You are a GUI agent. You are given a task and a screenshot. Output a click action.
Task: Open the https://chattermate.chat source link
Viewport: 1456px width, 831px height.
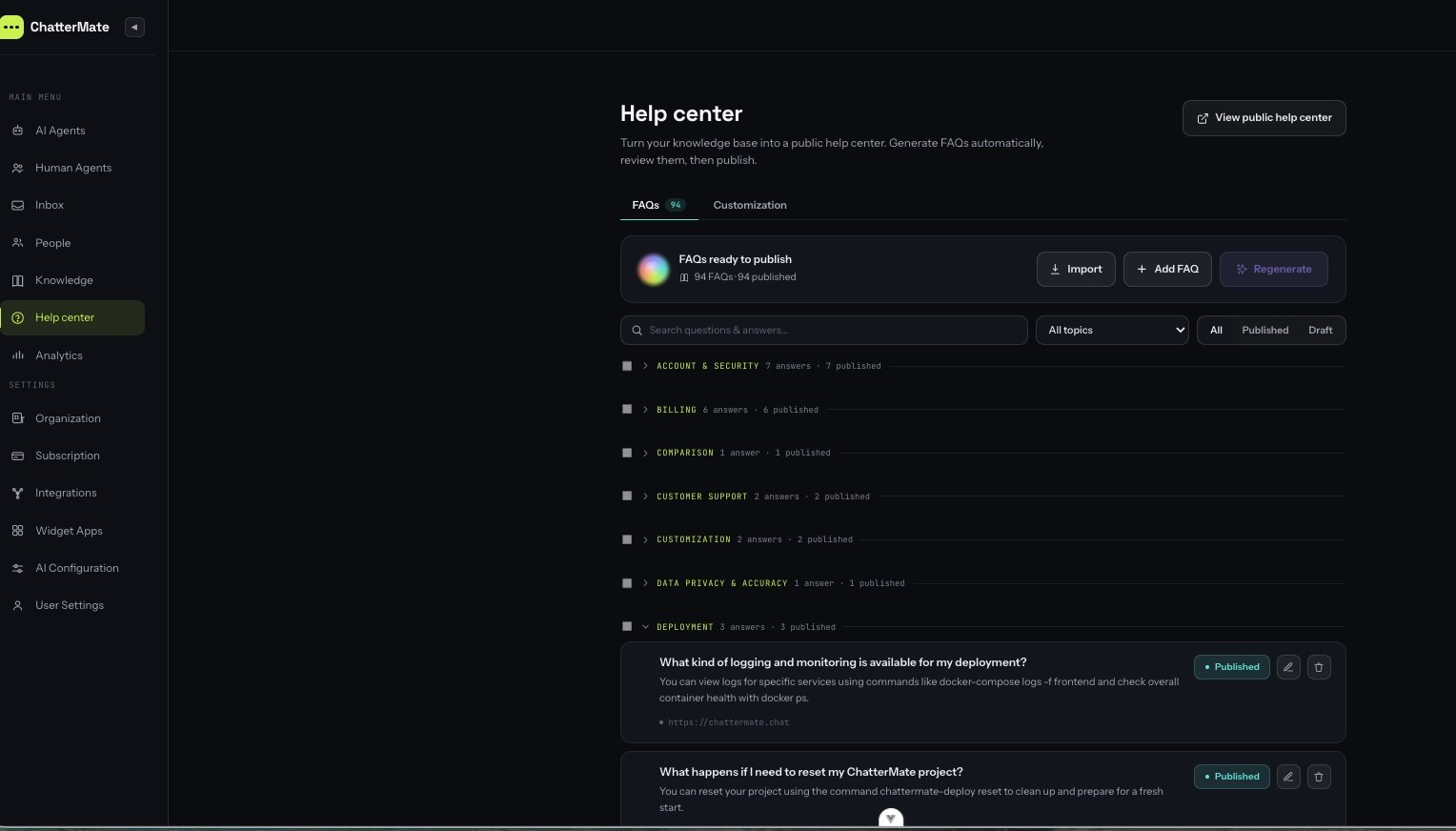(x=728, y=722)
